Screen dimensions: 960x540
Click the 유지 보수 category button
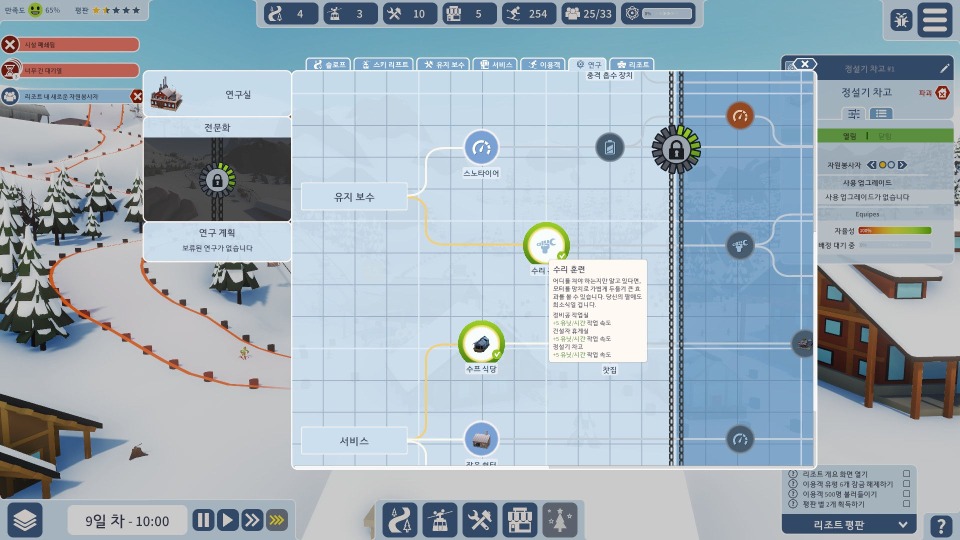(354, 197)
